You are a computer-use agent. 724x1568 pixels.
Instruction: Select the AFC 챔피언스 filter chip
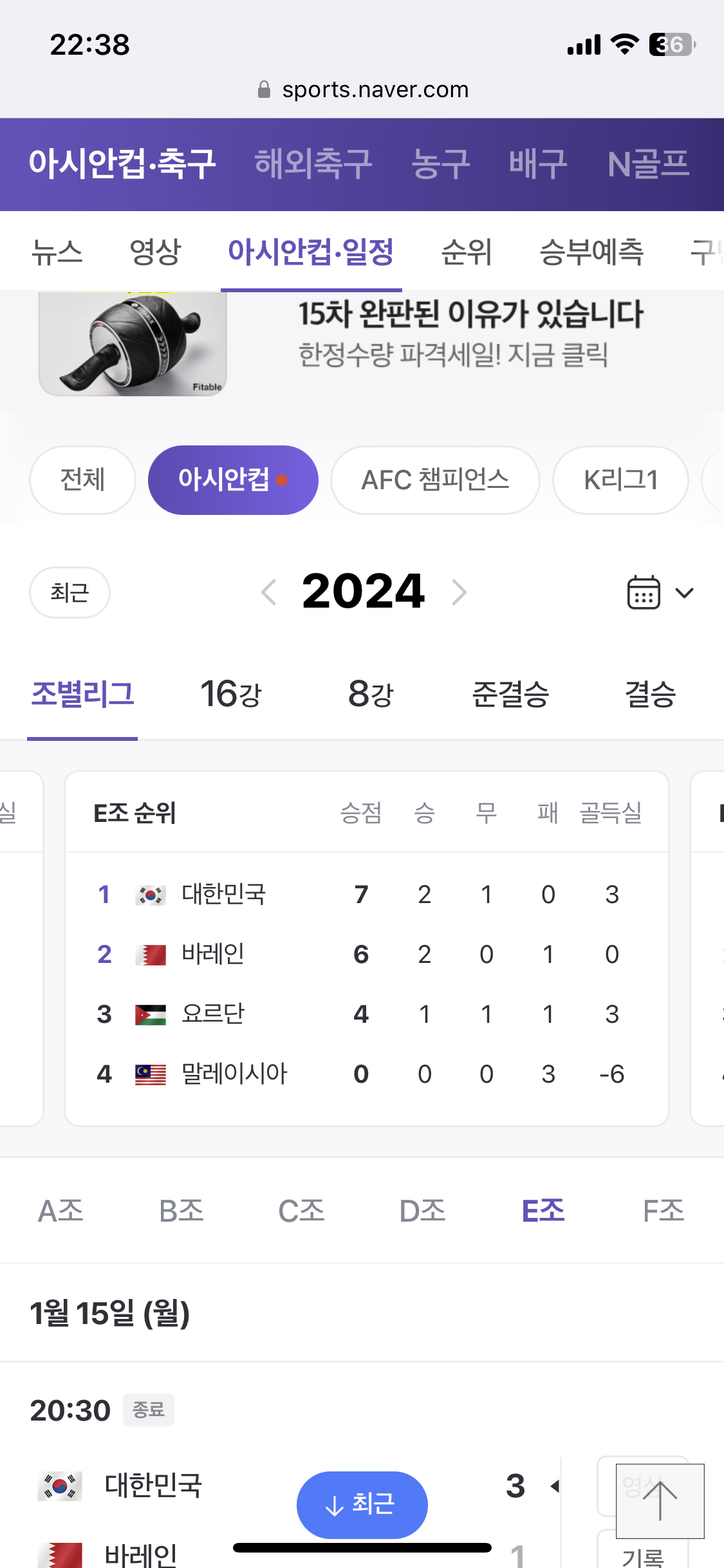(435, 480)
